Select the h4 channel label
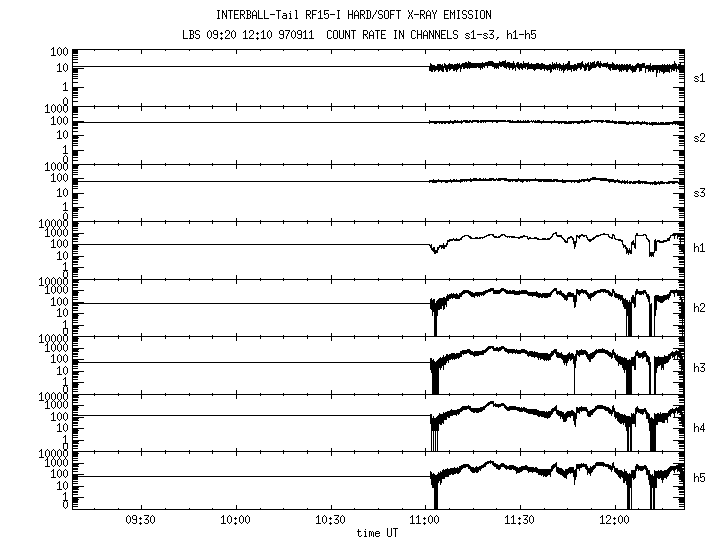This screenshot has height=550, width=720. tap(699, 428)
